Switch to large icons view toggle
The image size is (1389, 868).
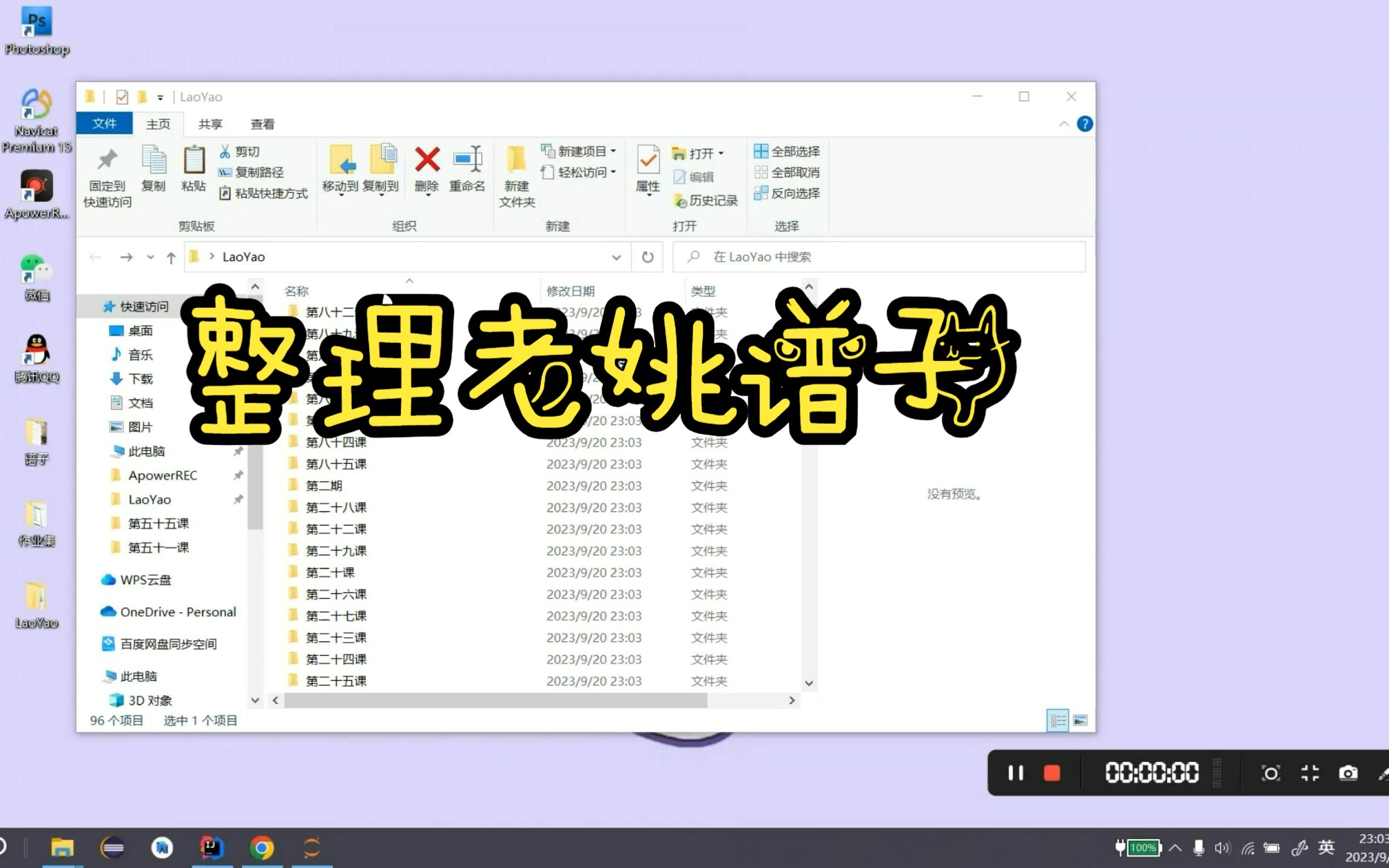pos(1080,721)
